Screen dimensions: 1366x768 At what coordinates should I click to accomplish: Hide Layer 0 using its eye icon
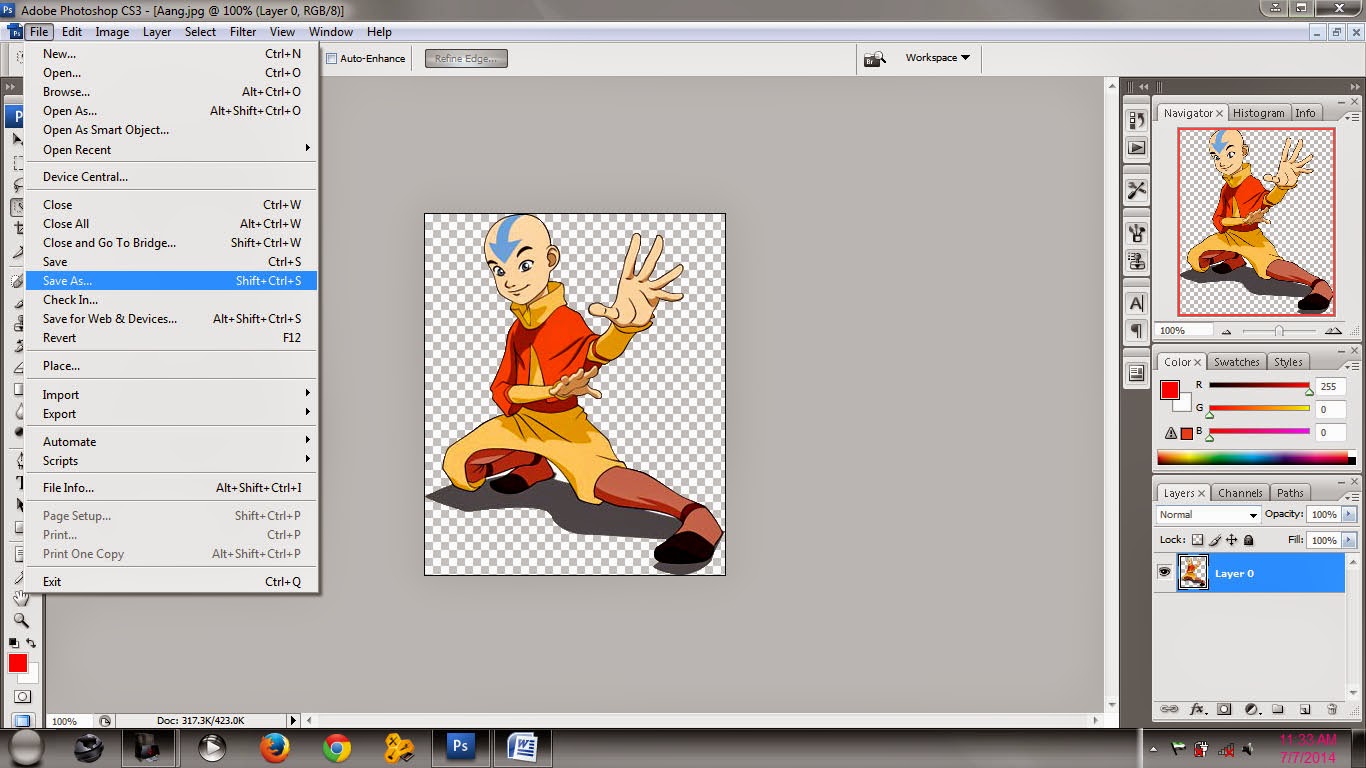pyautogui.click(x=1164, y=572)
